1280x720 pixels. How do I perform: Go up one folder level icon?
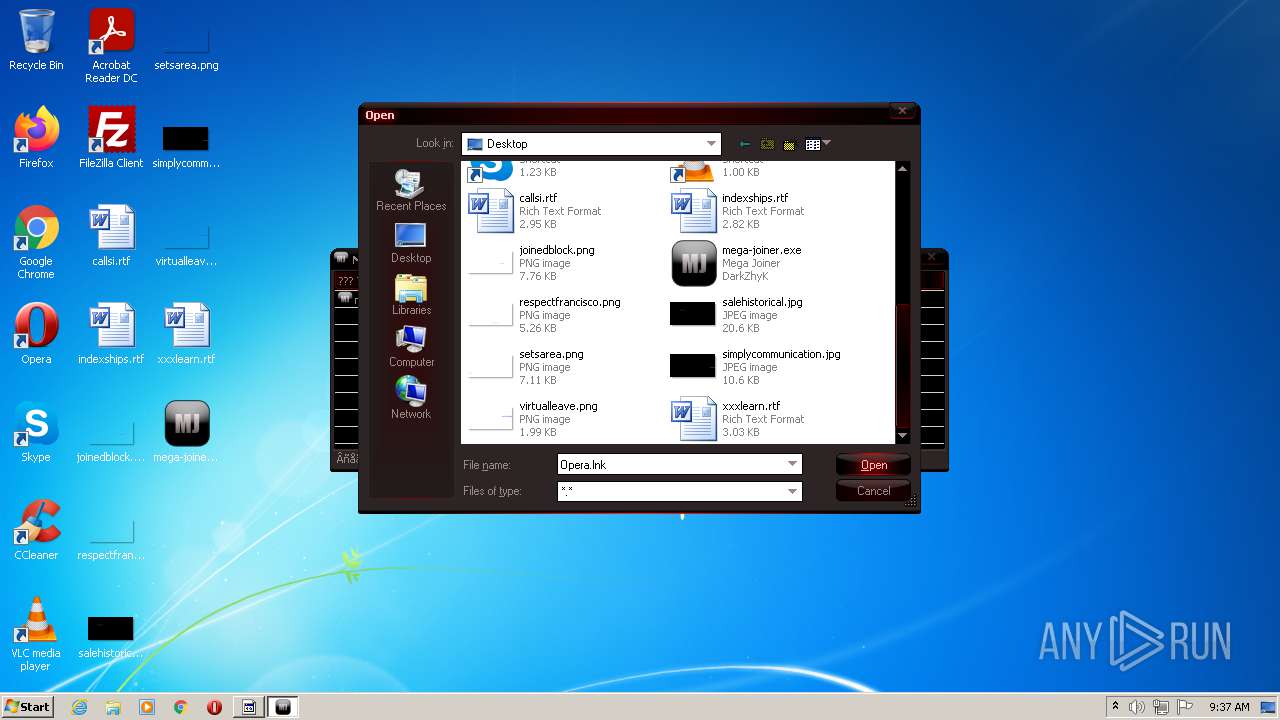(767, 144)
